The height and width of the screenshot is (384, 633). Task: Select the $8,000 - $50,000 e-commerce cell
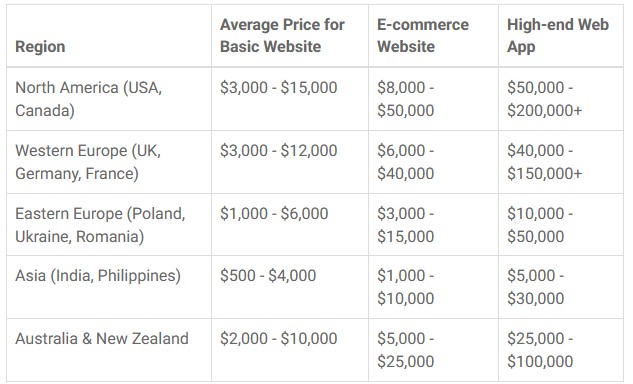click(433, 99)
